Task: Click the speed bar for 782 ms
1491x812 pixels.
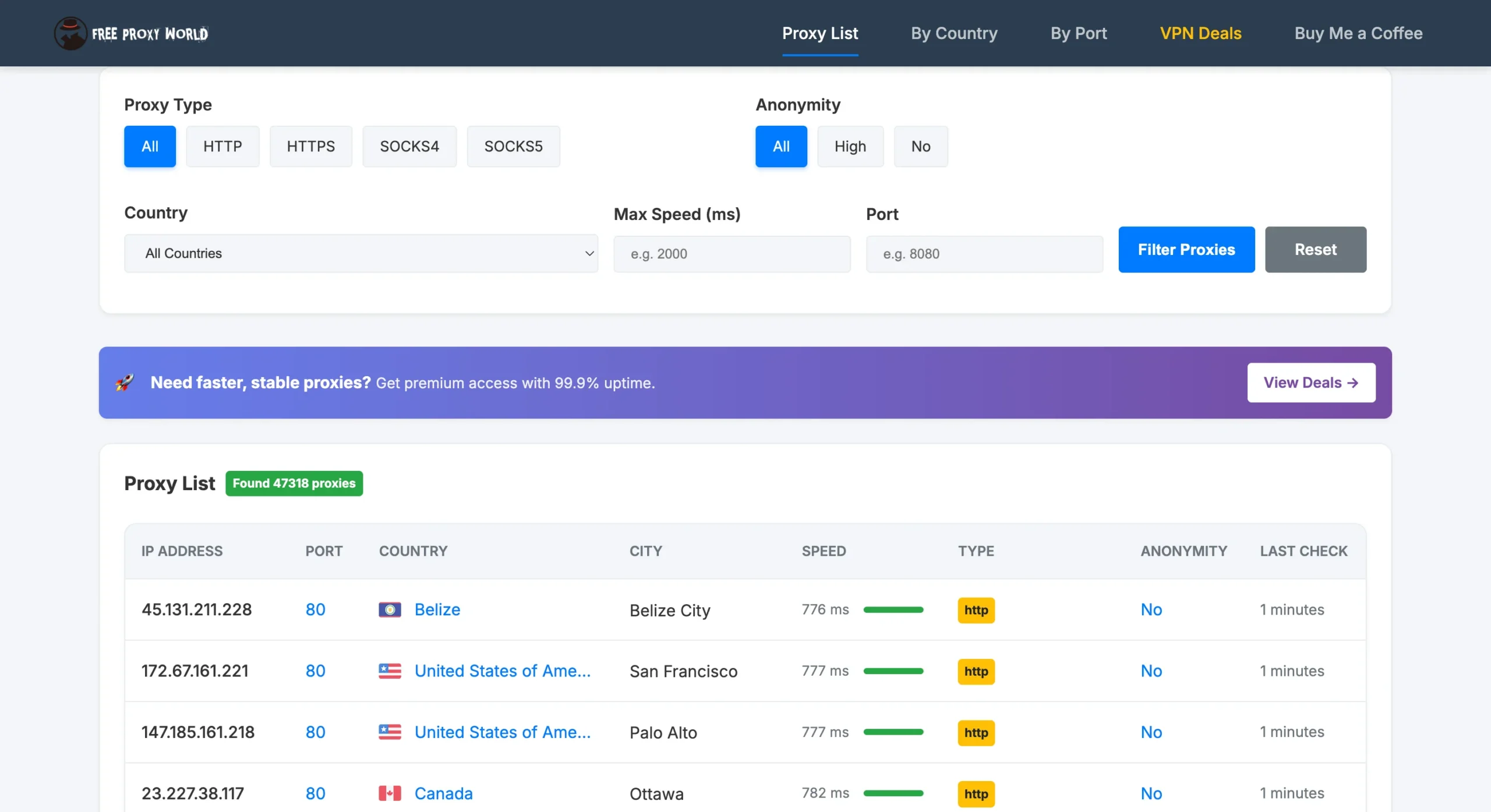Action: click(x=893, y=793)
